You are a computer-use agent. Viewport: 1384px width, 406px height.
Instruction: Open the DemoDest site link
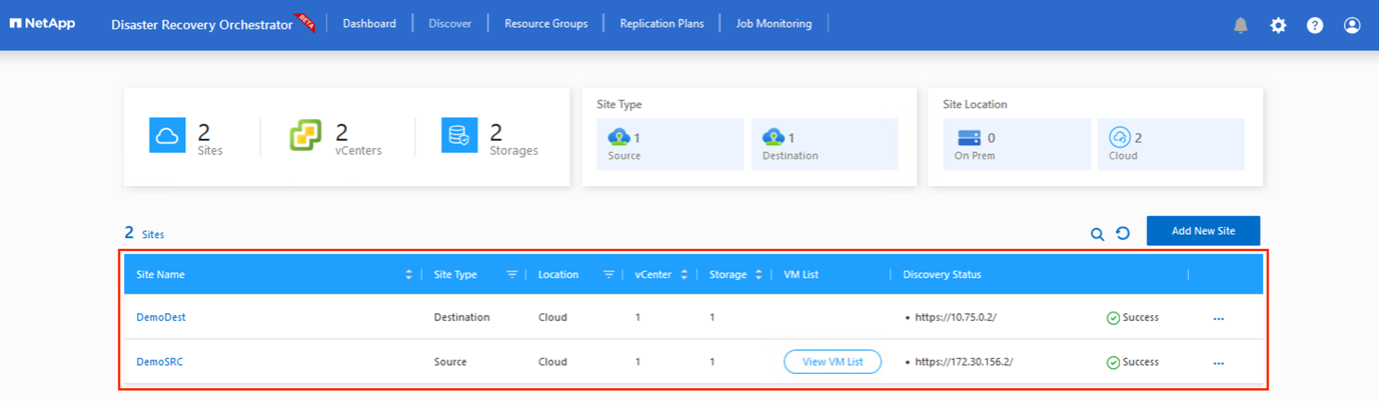pos(161,317)
